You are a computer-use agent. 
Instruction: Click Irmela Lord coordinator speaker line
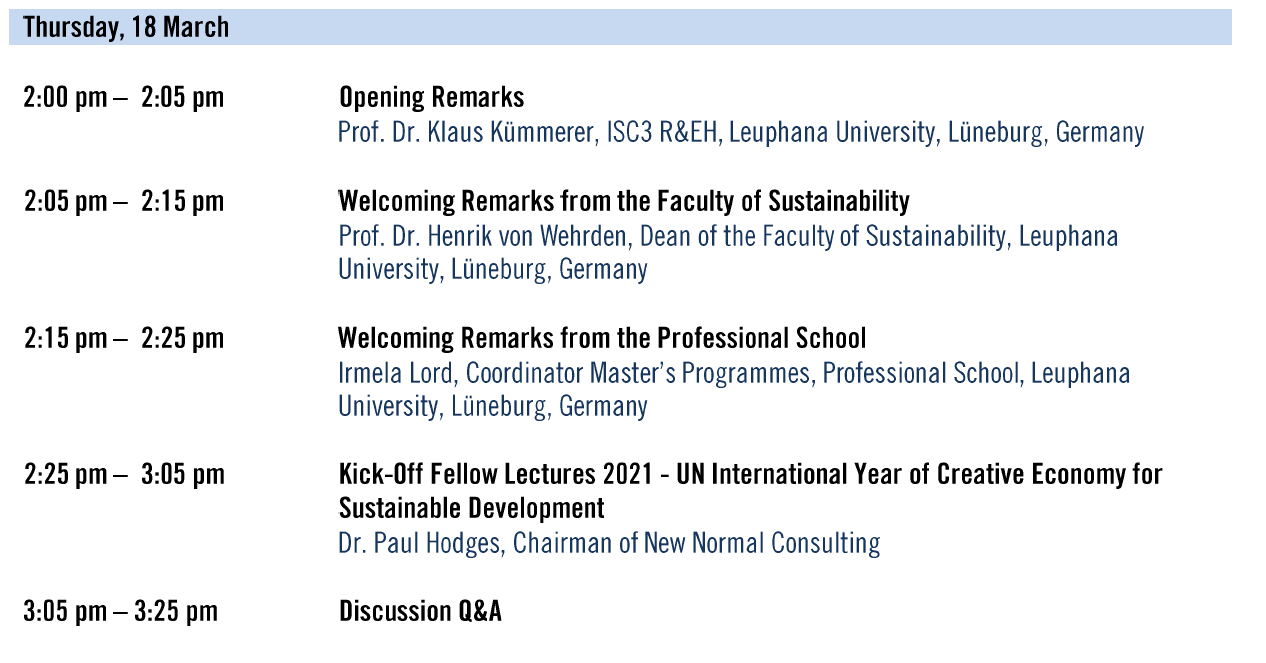coord(733,373)
